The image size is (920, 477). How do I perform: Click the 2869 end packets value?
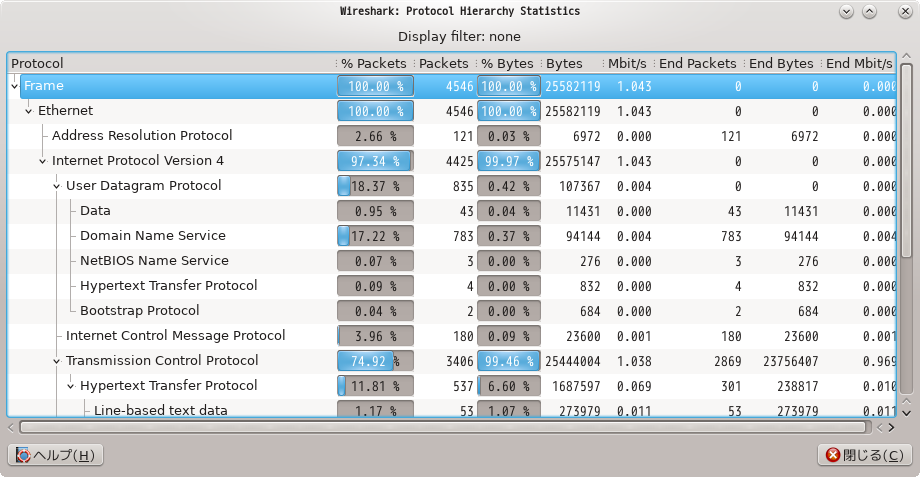pos(728,361)
